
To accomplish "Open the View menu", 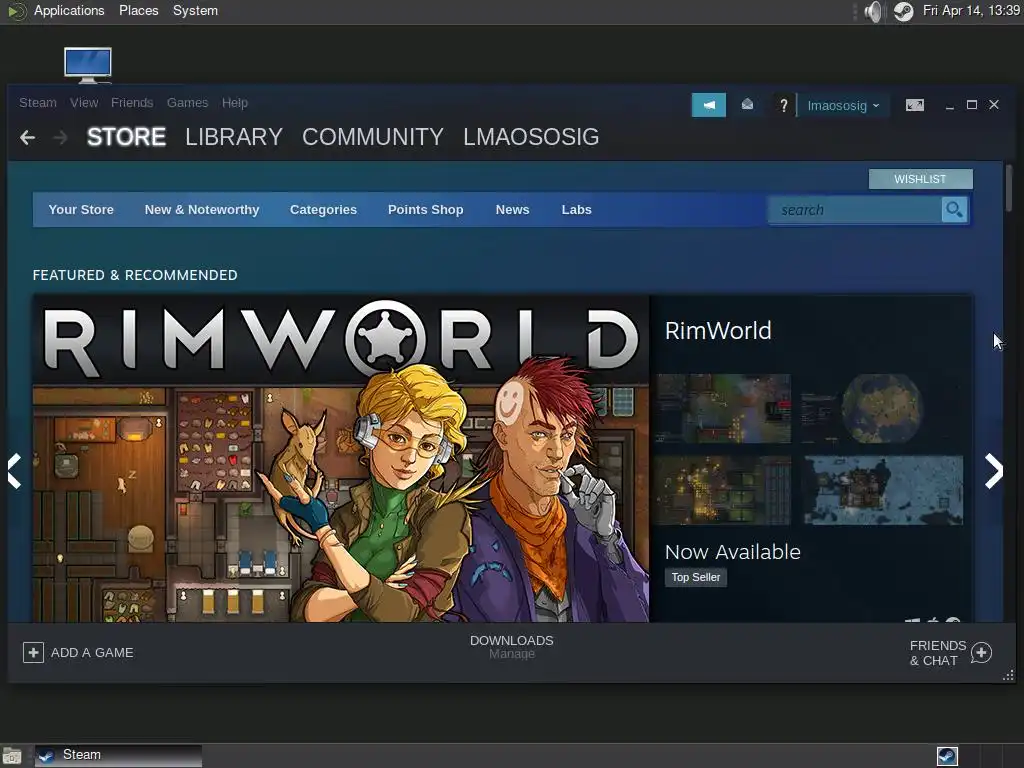I will 84,103.
